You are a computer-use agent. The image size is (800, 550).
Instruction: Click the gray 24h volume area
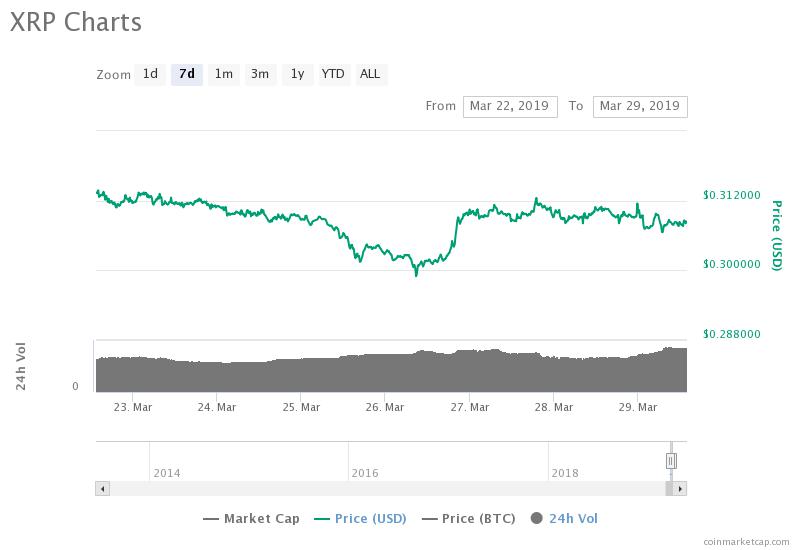click(x=391, y=372)
